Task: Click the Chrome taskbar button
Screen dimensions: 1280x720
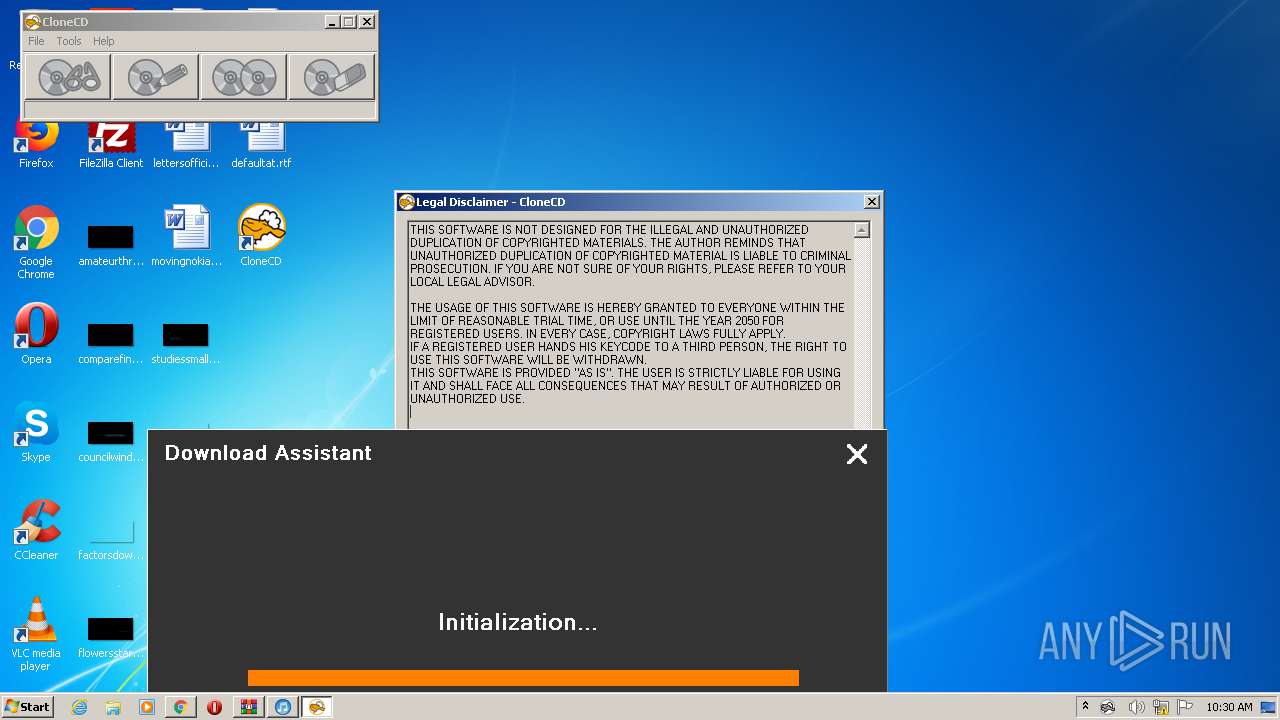Action: (x=181, y=707)
